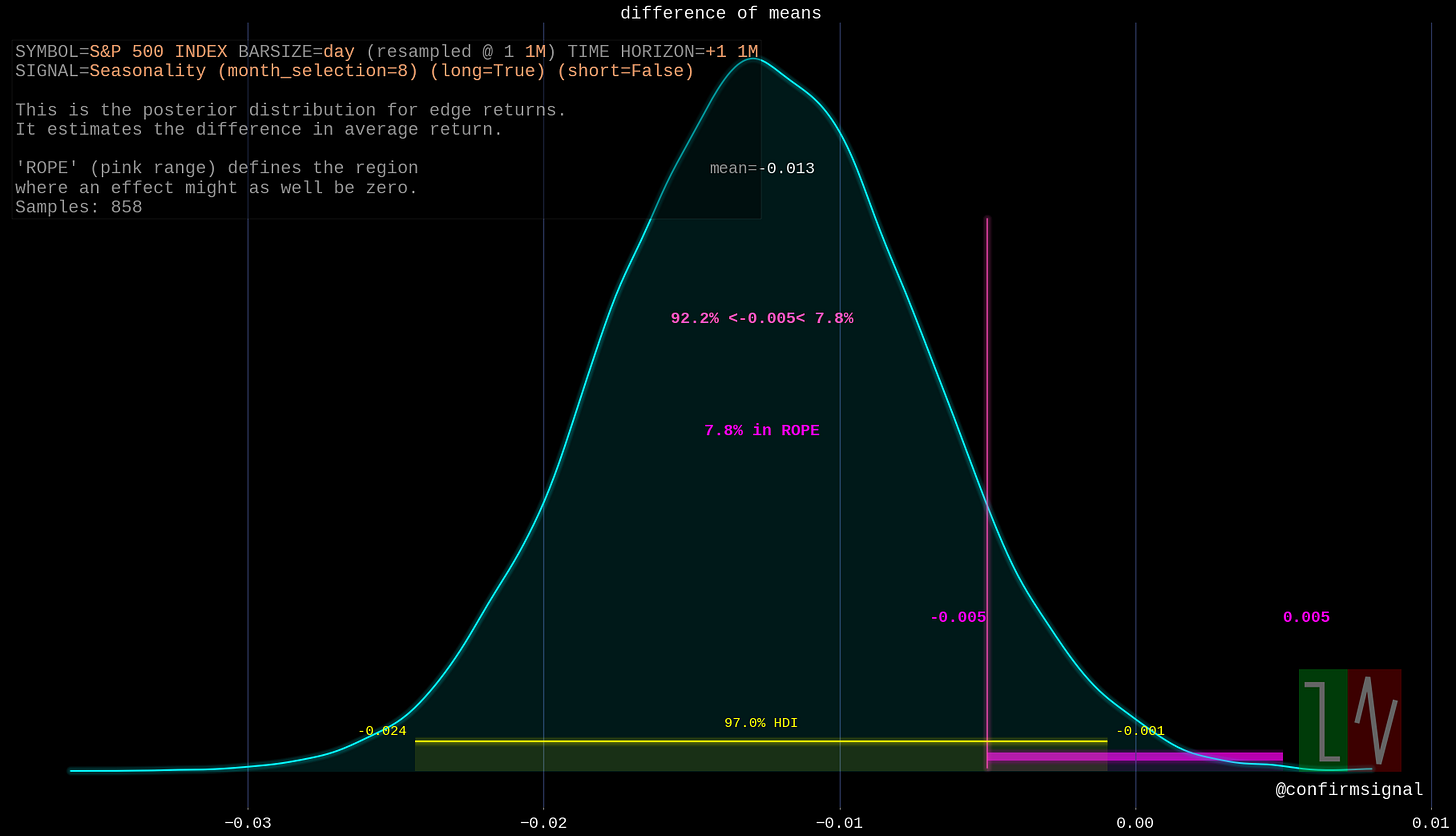Click the x-axis tick label "-0.03"
This screenshot has width=1456, height=836.
pos(247,822)
